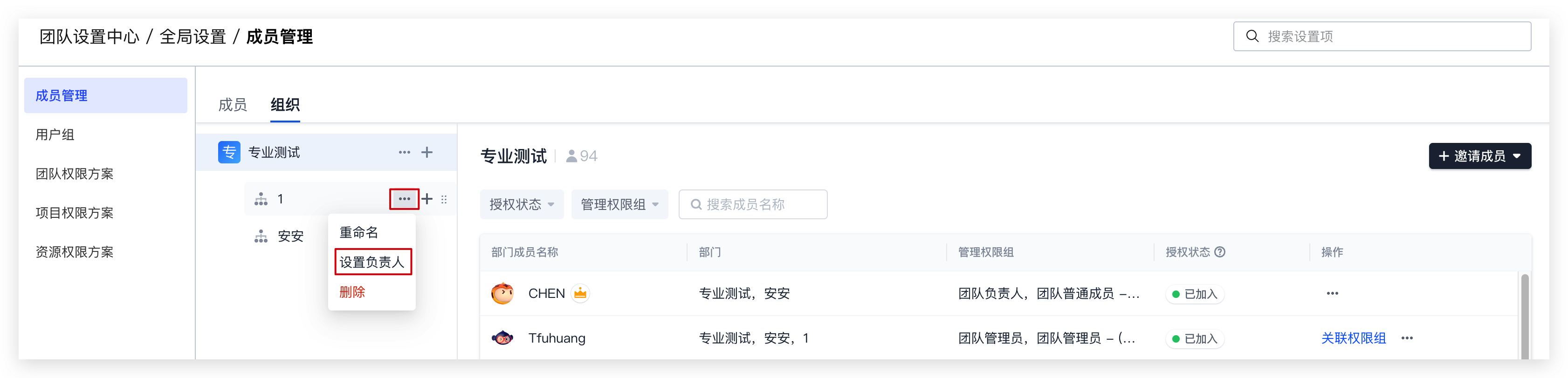Screen dimensions: 1568x378
Task: Click the Tfuhuang member name
Action: pyautogui.click(x=557, y=338)
